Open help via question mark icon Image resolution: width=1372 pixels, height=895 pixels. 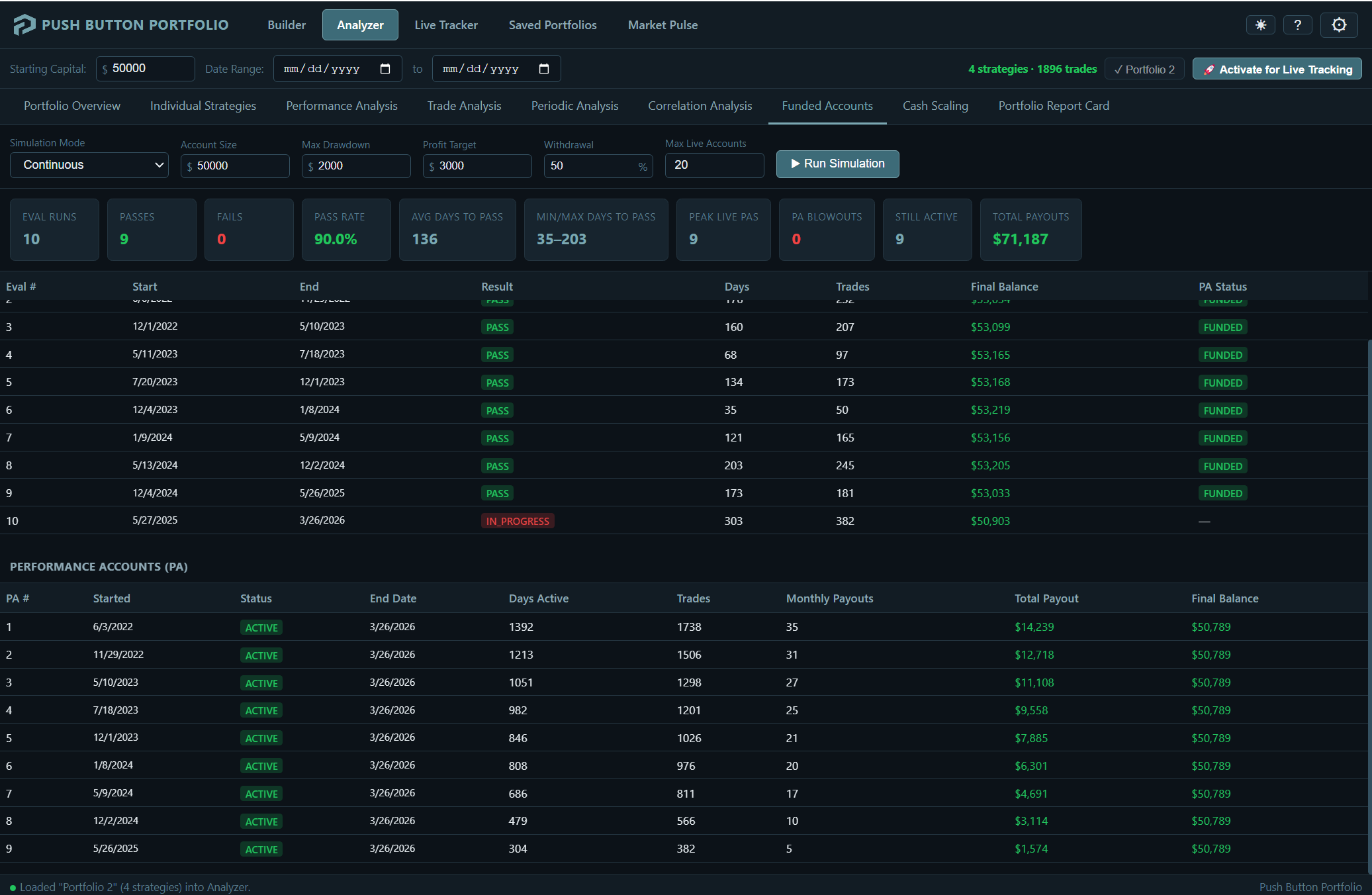point(1297,25)
